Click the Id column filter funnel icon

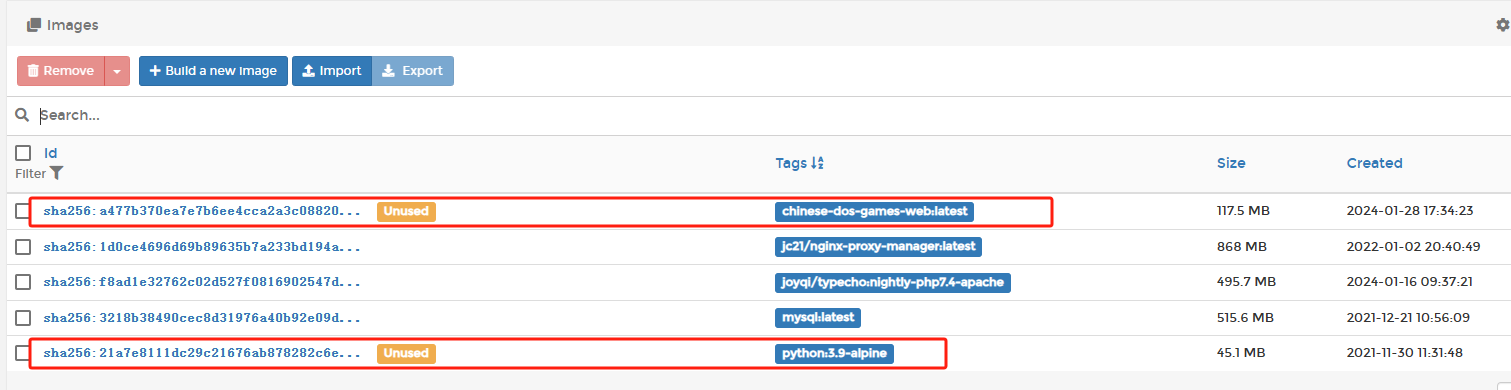tap(57, 173)
